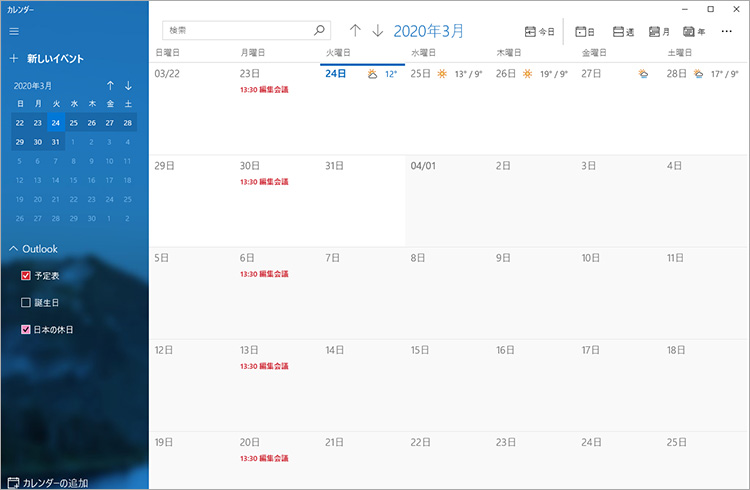The height and width of the screenshot is (490, 750).
Task: Mini calendar next month down arrow
Action: tap(128, 86)
